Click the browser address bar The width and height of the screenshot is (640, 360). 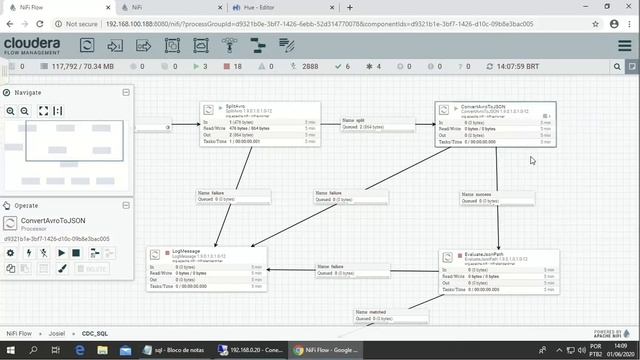[x=319, y=24]
